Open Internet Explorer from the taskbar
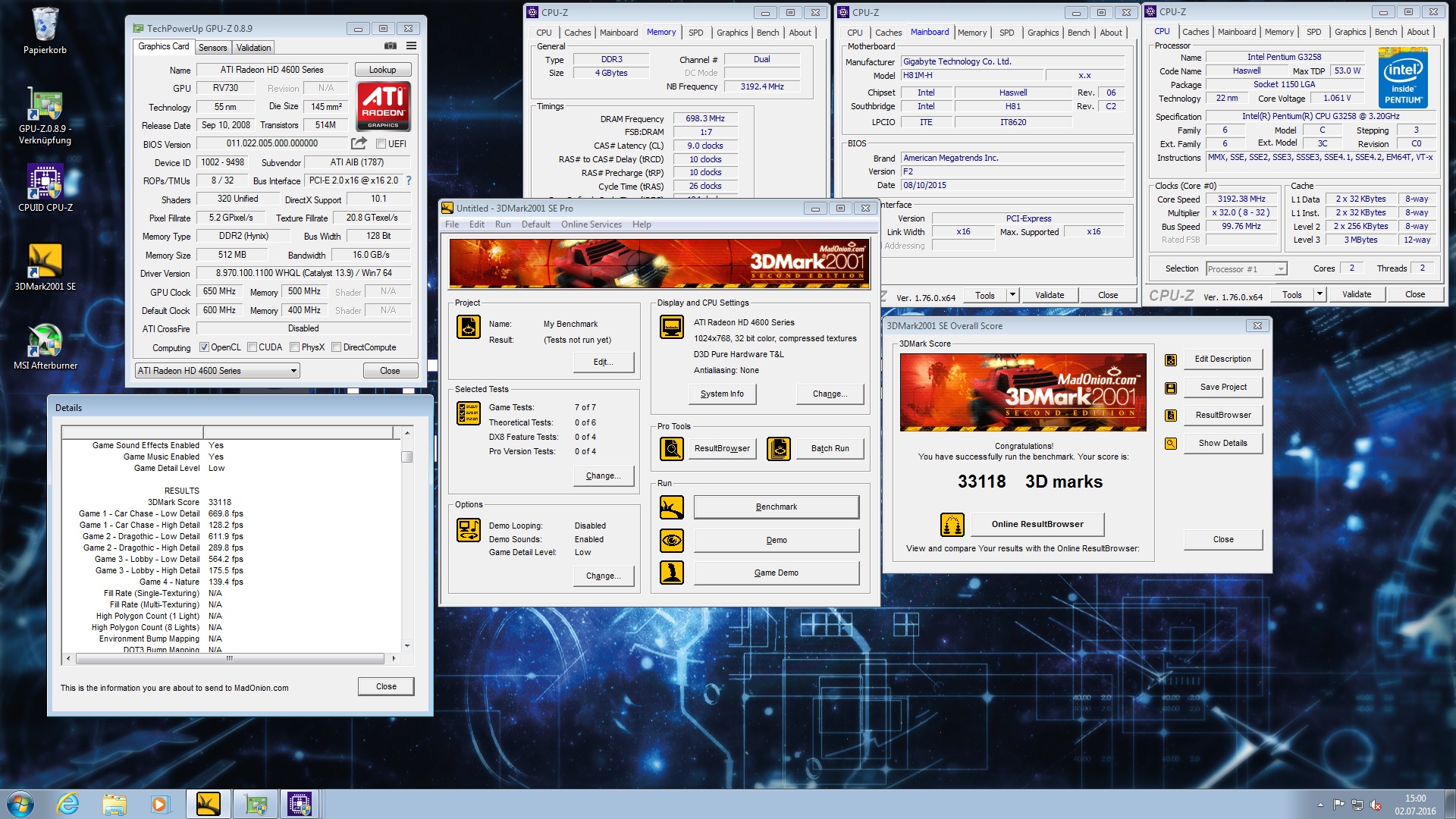Viewport: 1456px width, 819px height. pos(68,804)
